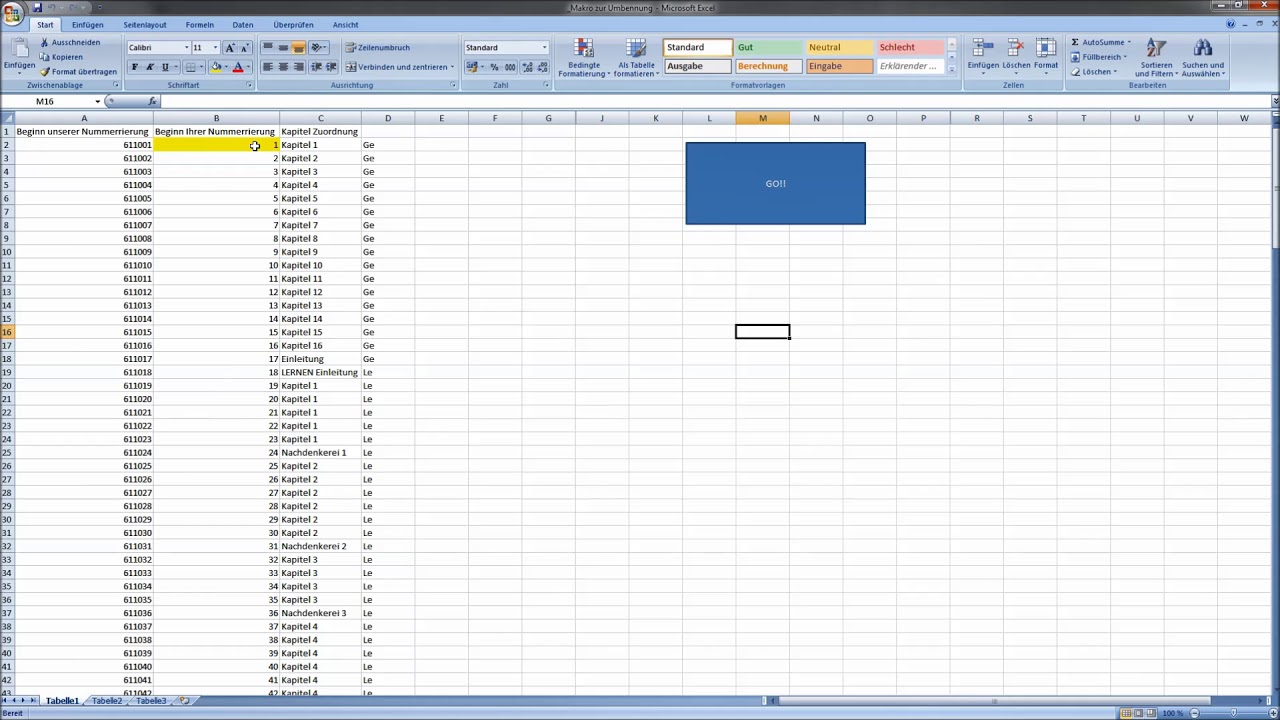This screenshot has height=720, width=1280.
Task: Apply the Neutral cell style
Action: (x=839, y=47)
